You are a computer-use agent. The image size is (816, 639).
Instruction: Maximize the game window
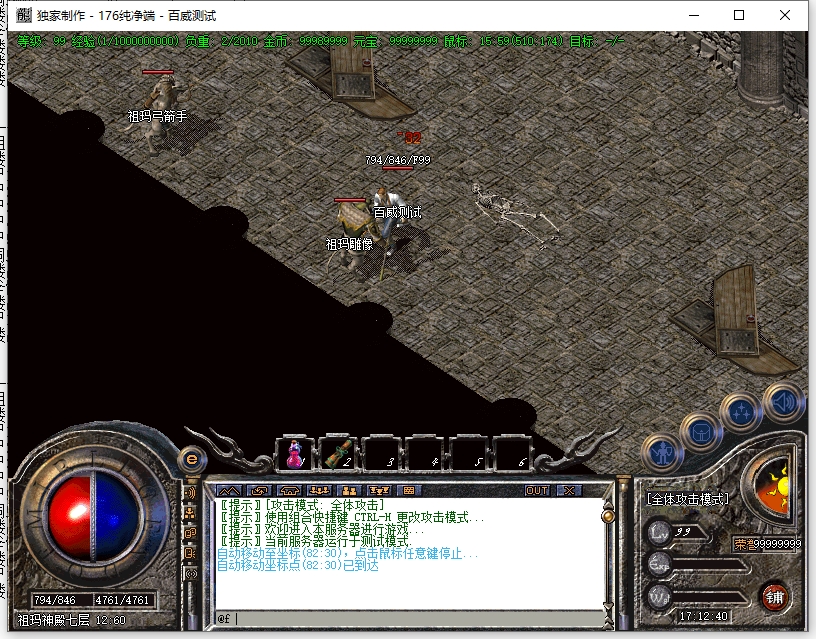pyautogui.click(x=739, y=15)
